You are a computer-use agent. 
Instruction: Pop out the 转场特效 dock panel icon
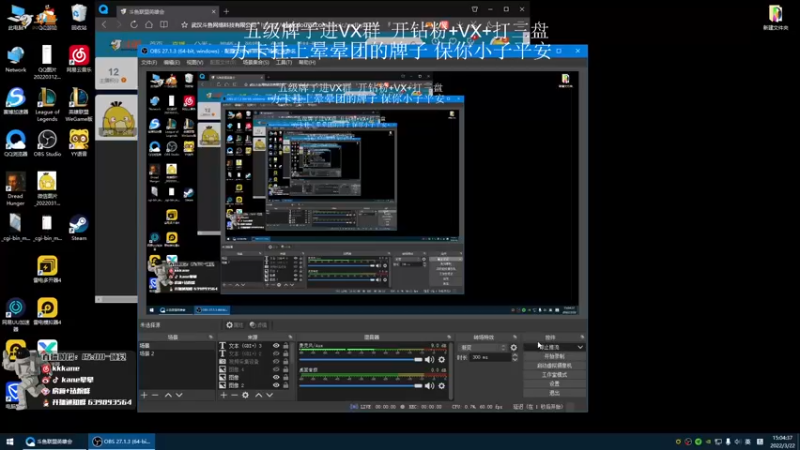pyautogui.click(x=515, y=337)
